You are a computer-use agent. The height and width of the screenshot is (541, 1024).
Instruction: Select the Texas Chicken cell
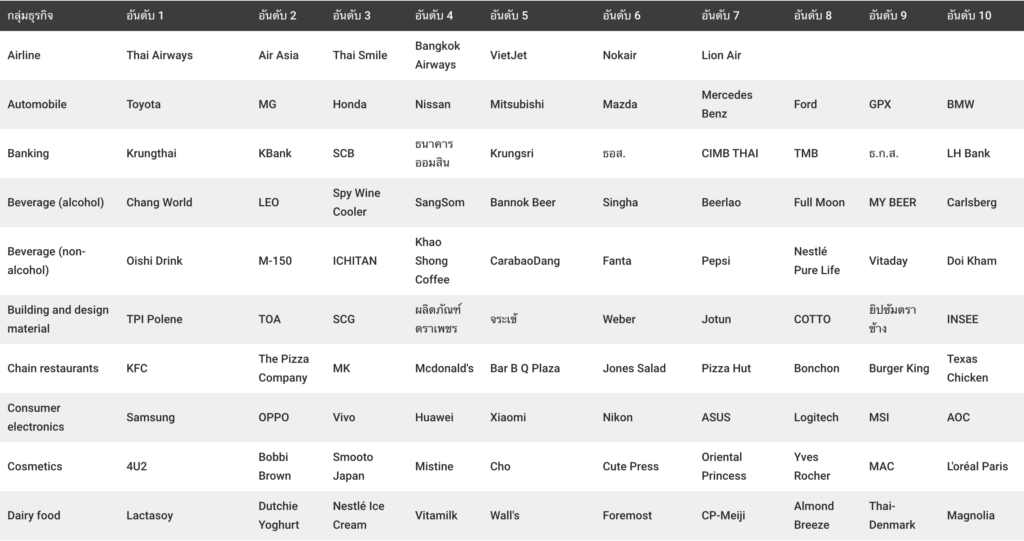click(x=967, y=368)
